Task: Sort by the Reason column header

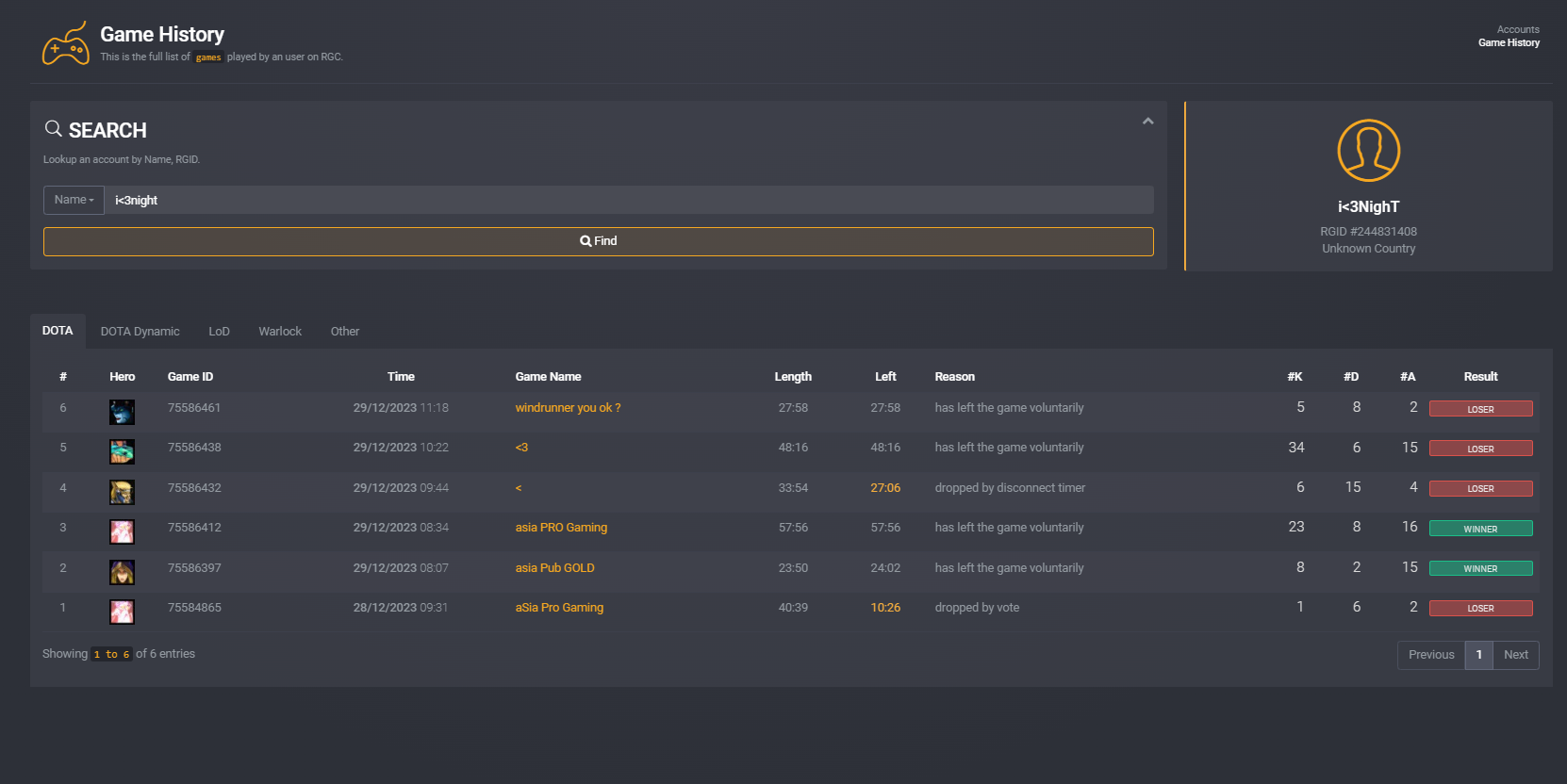Action: (955, 377)
